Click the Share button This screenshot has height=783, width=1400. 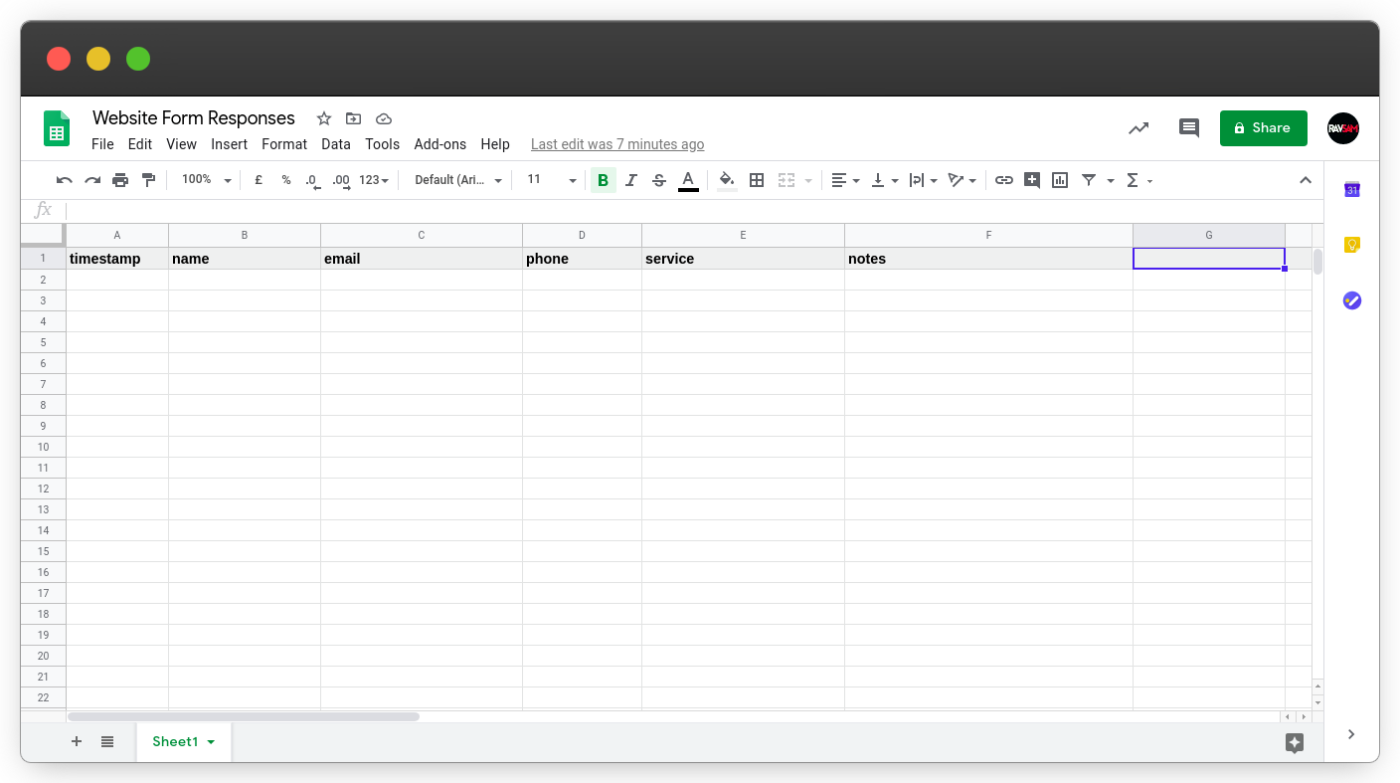pos(1263,128)
